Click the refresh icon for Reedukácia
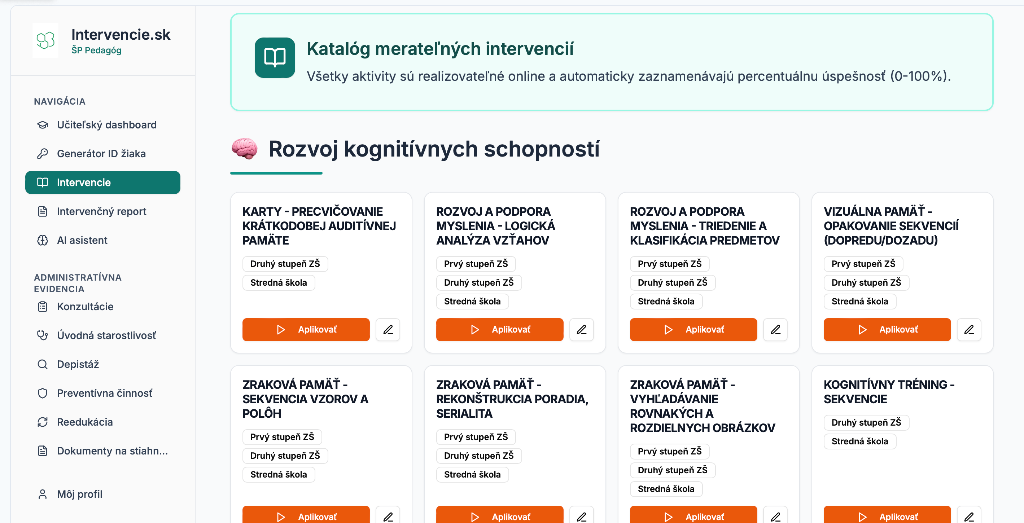The width and height of the screenshot is (1024, 523). (42, 422)
